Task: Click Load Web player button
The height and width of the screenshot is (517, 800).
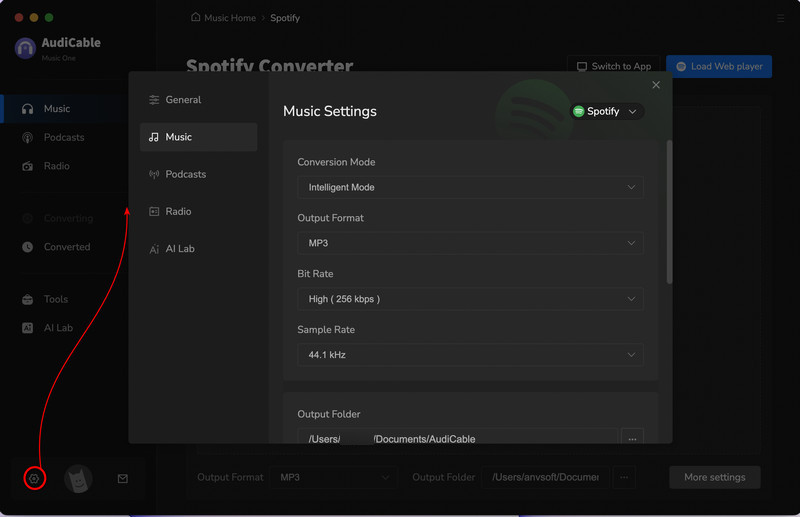Action: tap(719, 66)
